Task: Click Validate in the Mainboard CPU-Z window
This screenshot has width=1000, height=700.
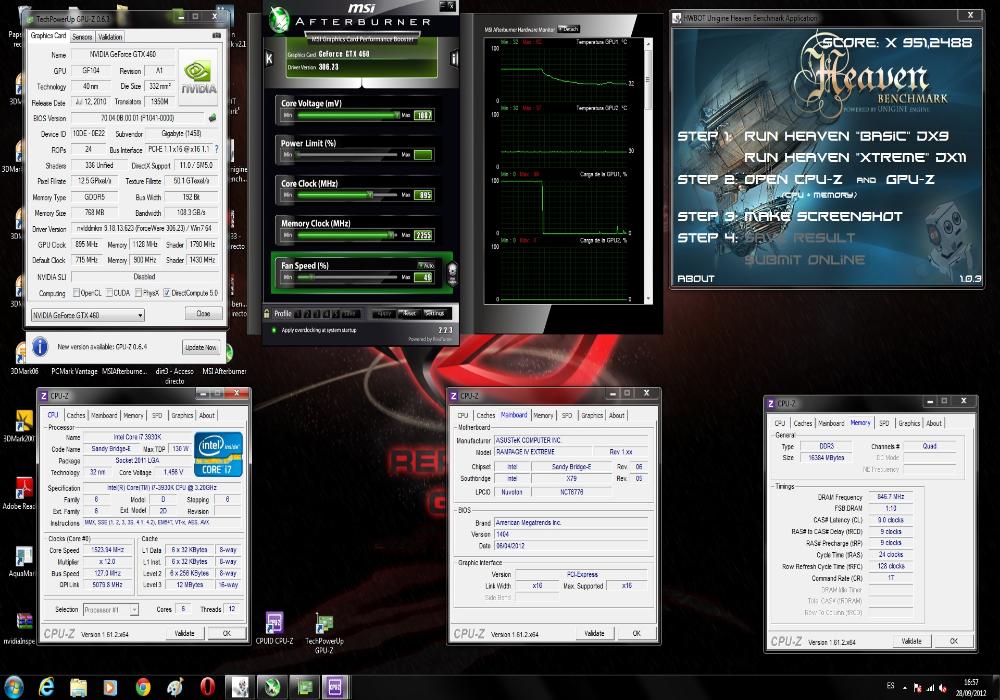Action: tap(594, 633)
